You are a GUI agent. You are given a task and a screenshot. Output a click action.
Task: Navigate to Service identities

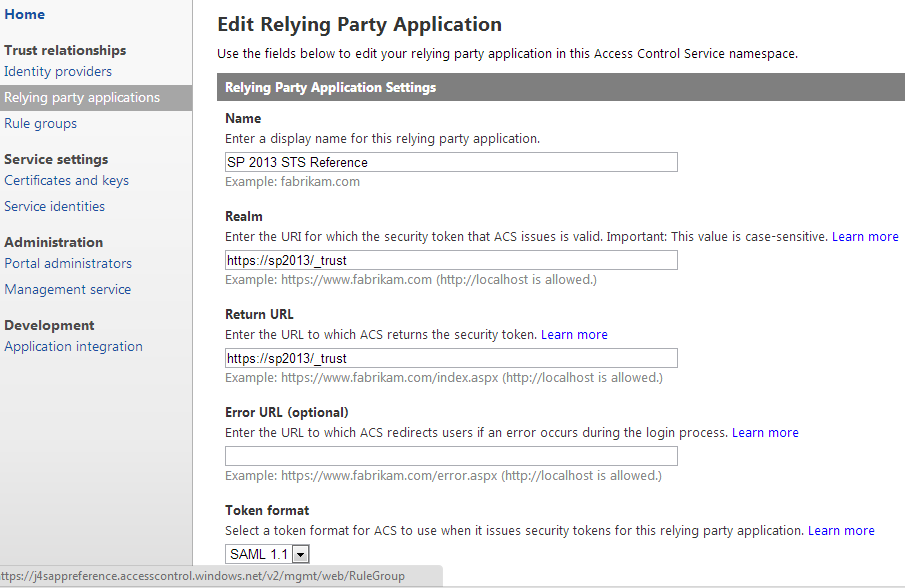54,207
